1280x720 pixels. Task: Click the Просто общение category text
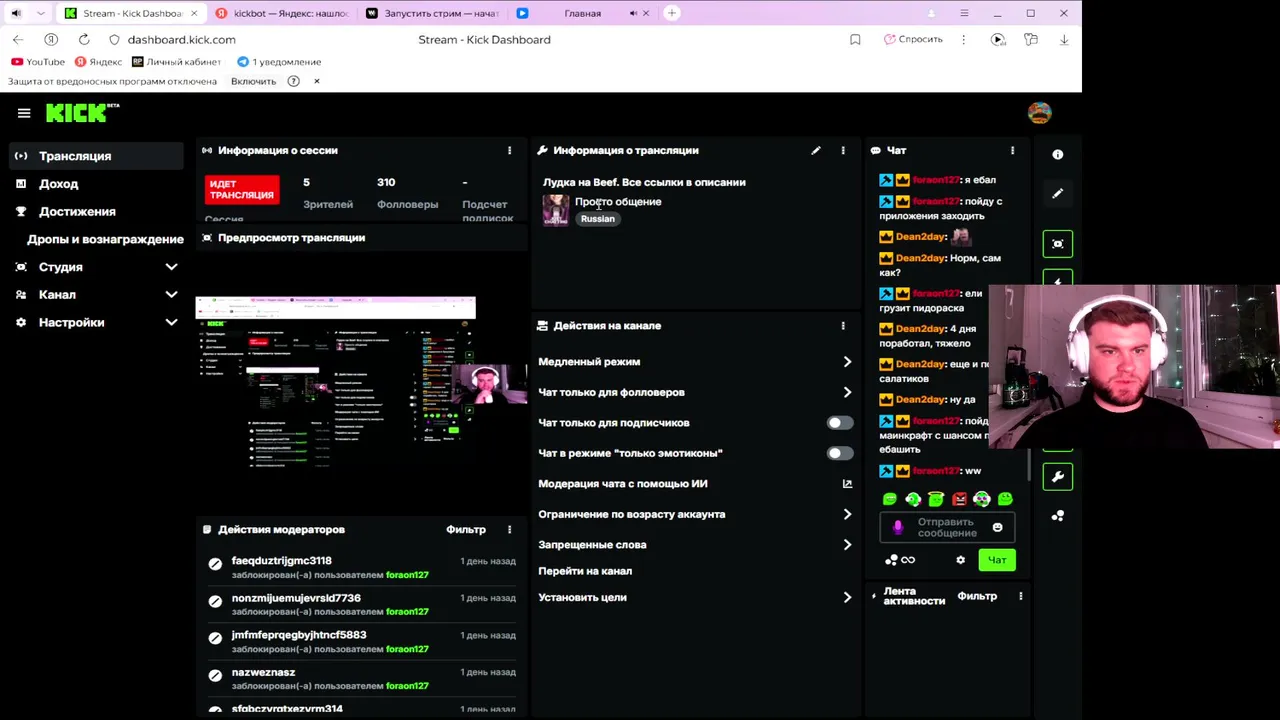coord(618,202)
